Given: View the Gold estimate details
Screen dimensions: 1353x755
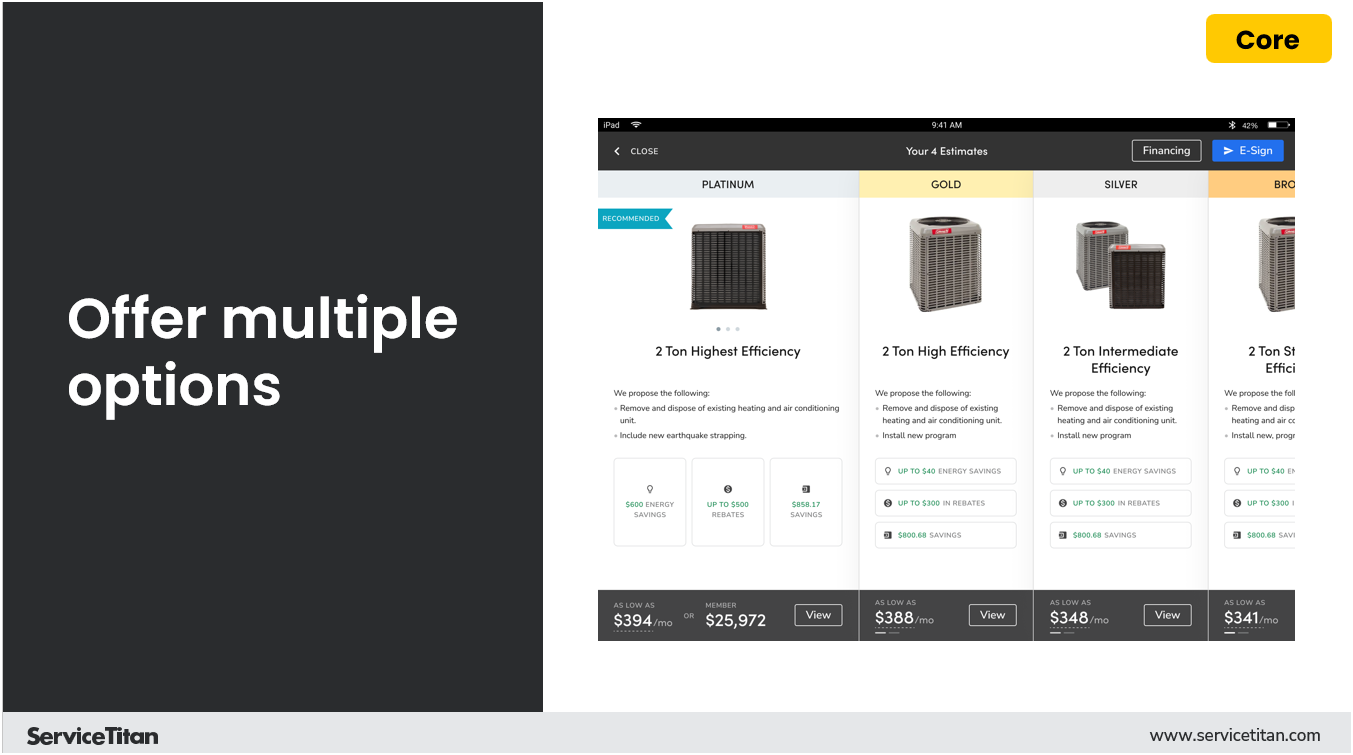Looking at the screenshot, I should [x=992, y=615].
